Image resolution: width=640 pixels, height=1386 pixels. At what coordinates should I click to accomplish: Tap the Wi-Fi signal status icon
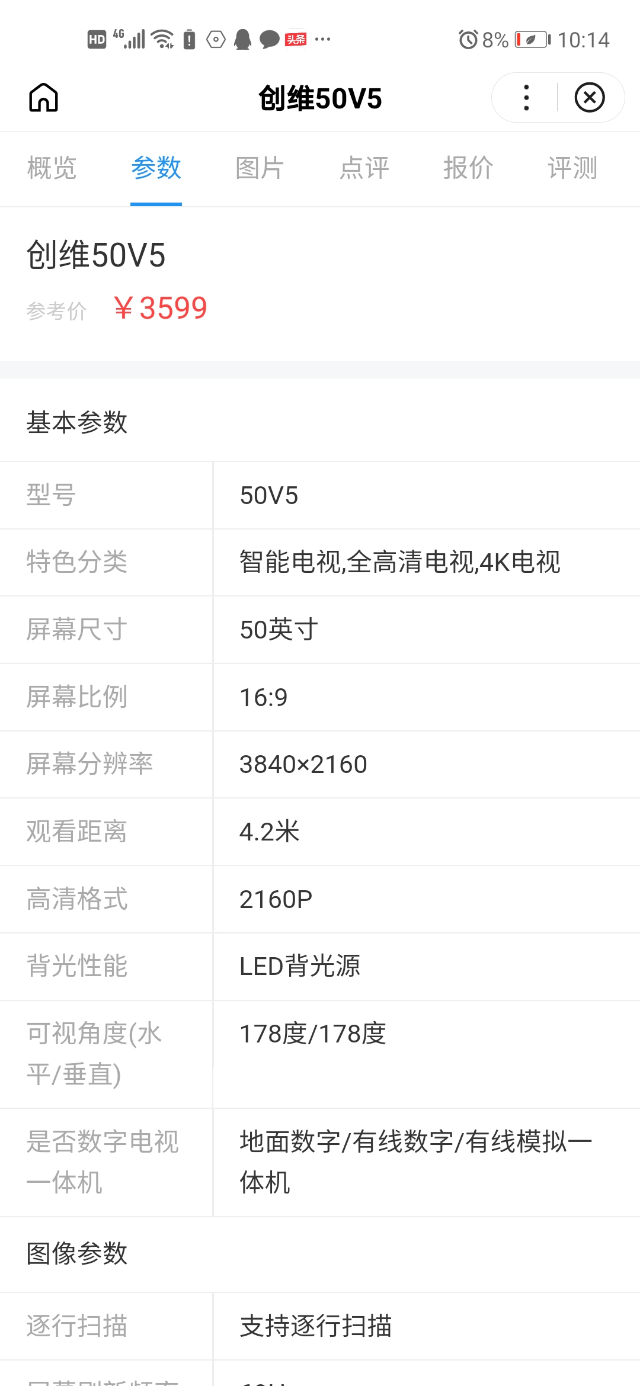coord(162,40)
